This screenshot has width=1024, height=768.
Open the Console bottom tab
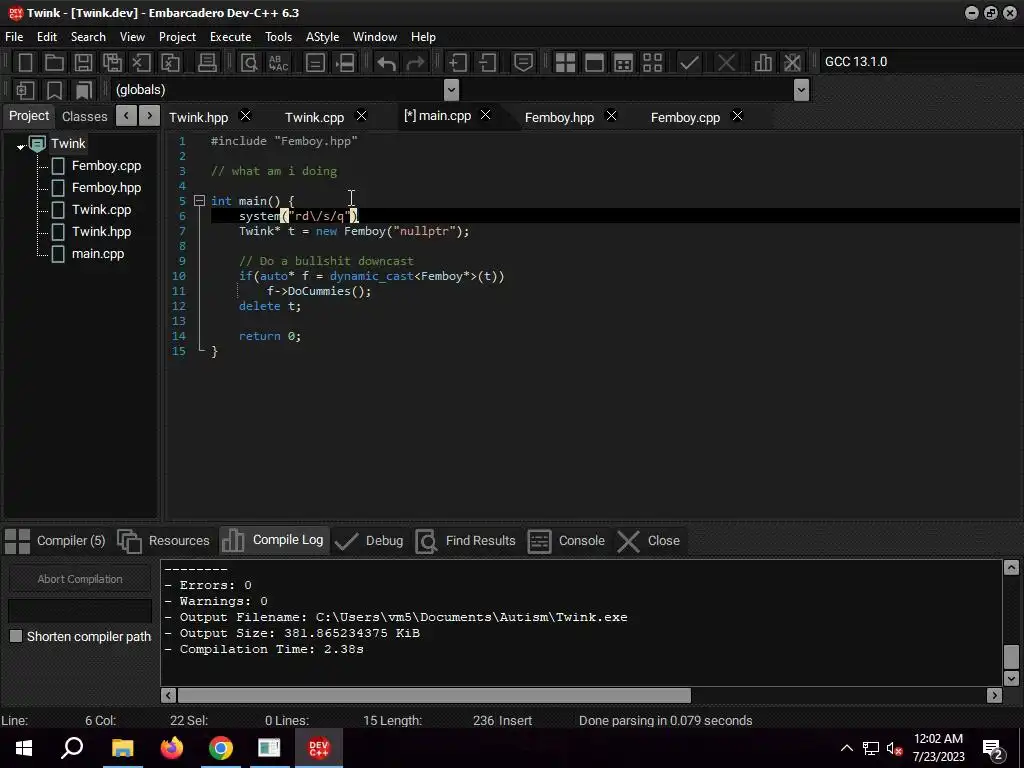(x=567, y=541)
